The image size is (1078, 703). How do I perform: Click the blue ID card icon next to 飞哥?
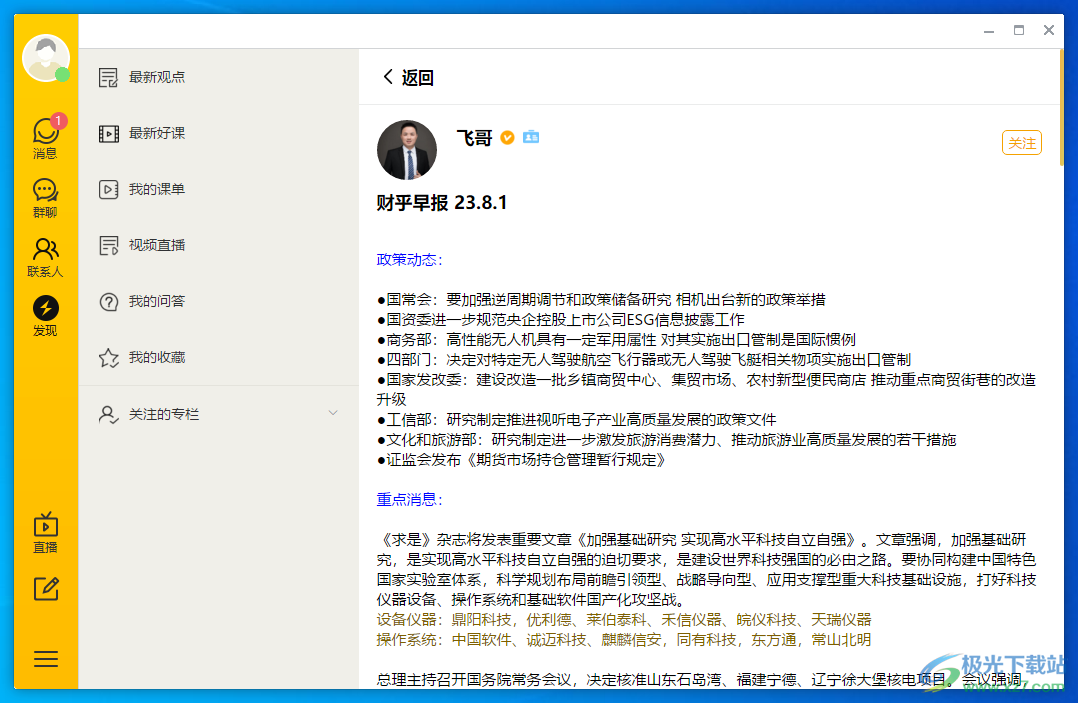[531, 137]
